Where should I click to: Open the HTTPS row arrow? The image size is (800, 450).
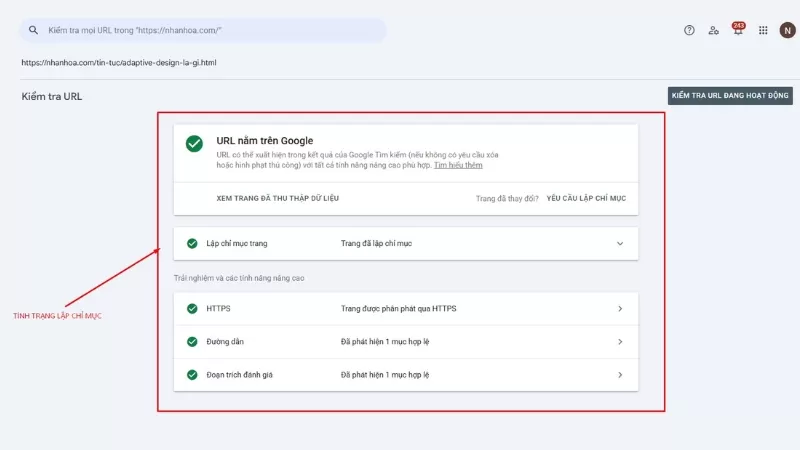click(x=620, y=309)
